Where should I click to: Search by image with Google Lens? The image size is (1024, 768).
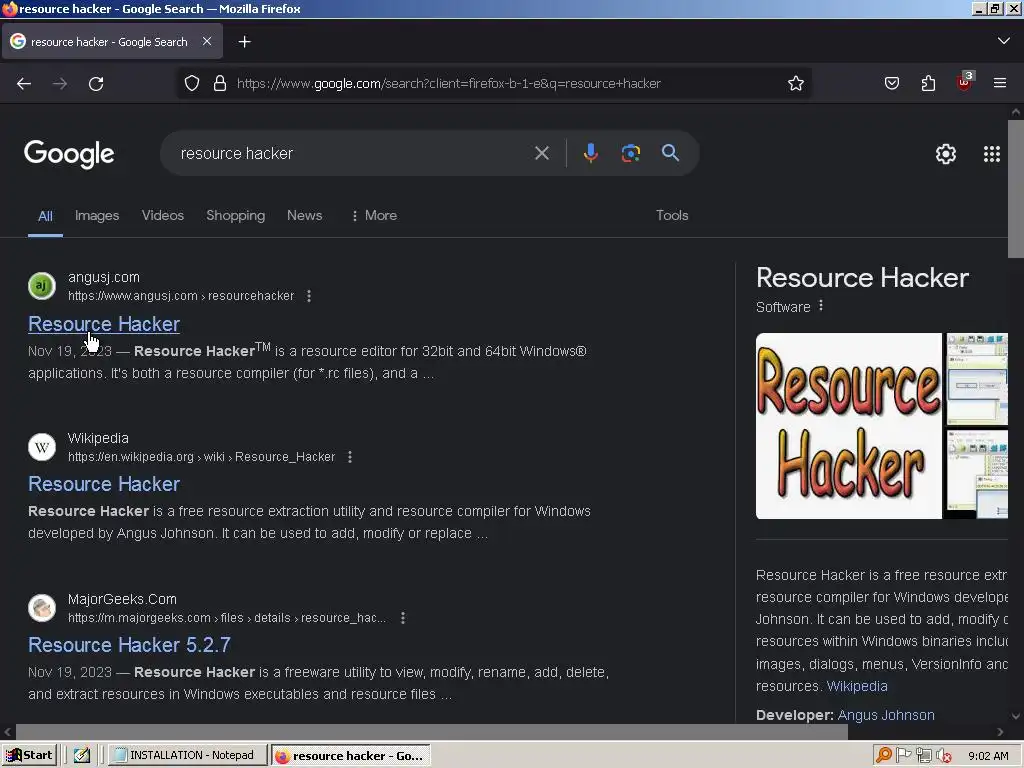(630, 153)
